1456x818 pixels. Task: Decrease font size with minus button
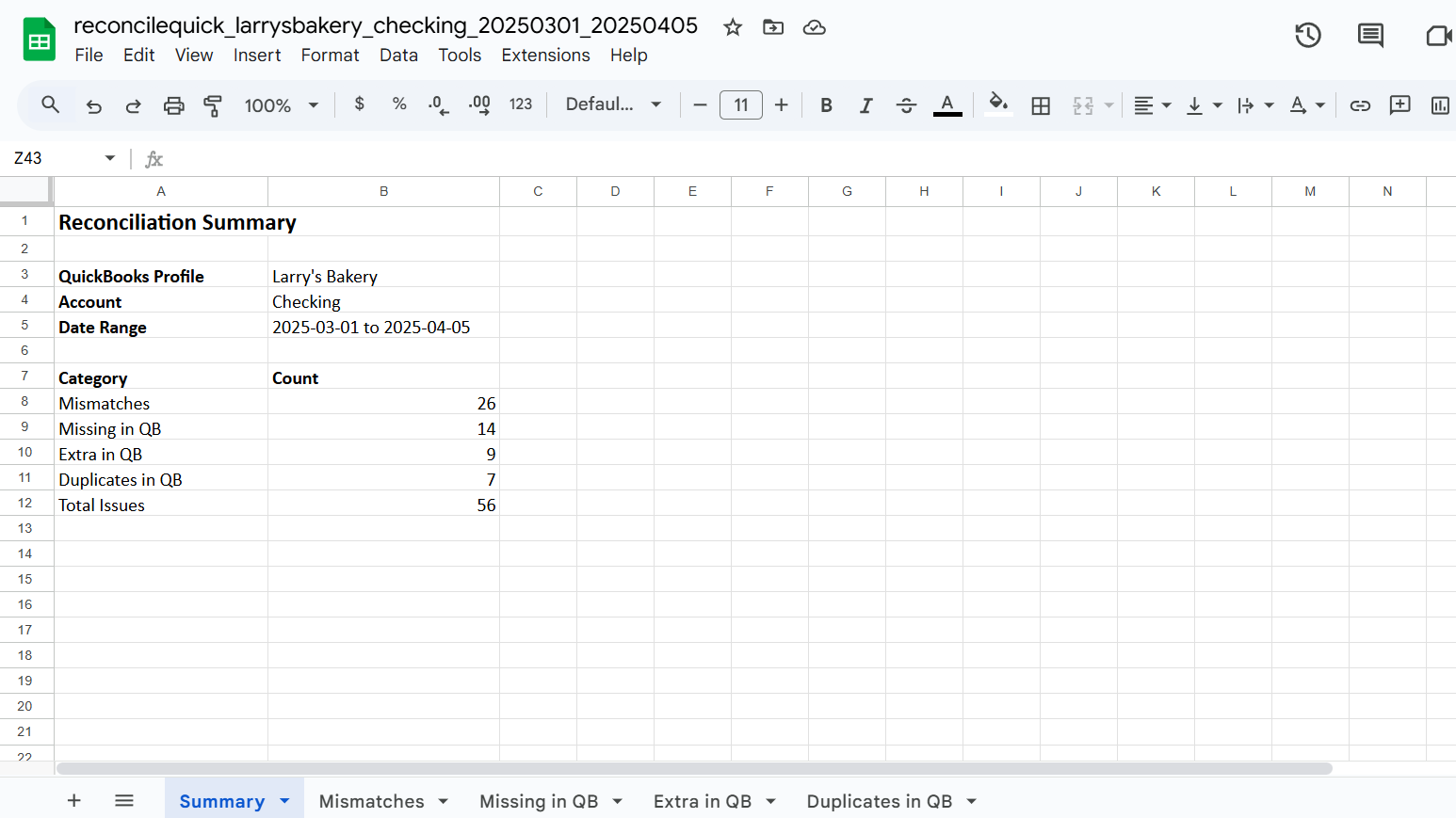(700, 105)
